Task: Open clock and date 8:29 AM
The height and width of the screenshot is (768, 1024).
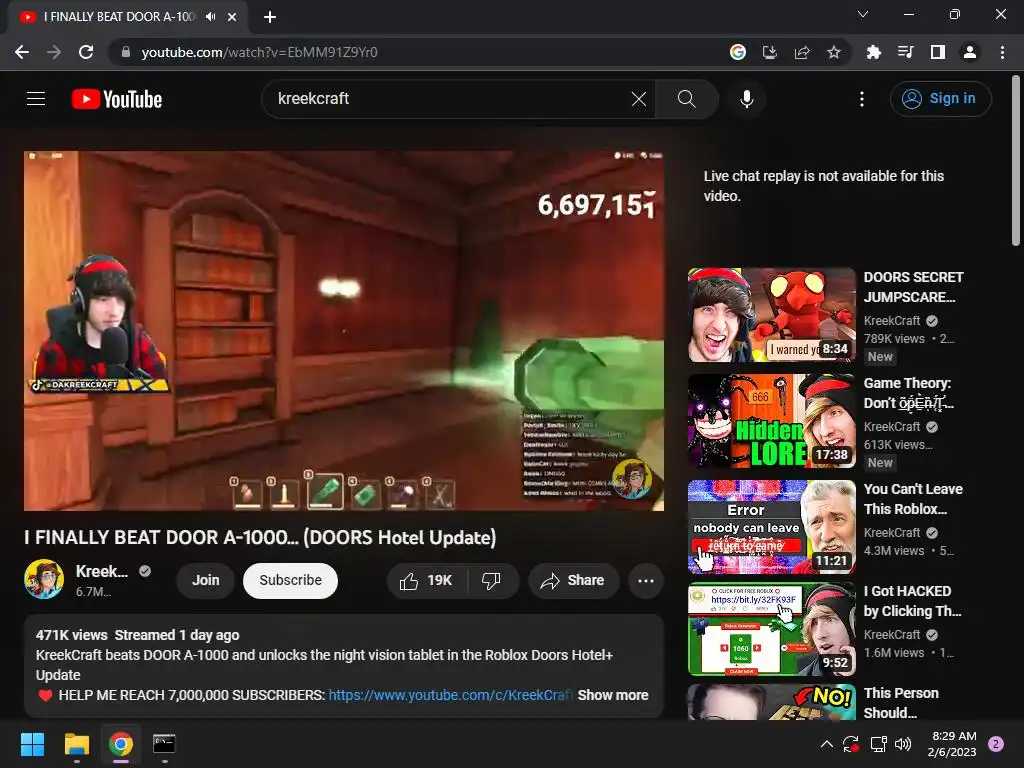Action: click(953, 744)
